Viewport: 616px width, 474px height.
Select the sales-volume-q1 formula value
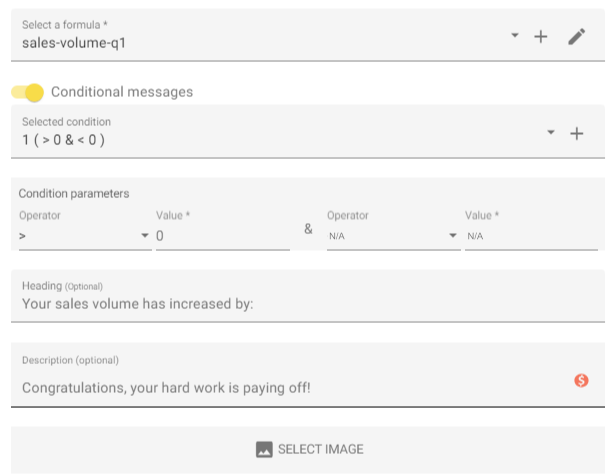(74, 43)
